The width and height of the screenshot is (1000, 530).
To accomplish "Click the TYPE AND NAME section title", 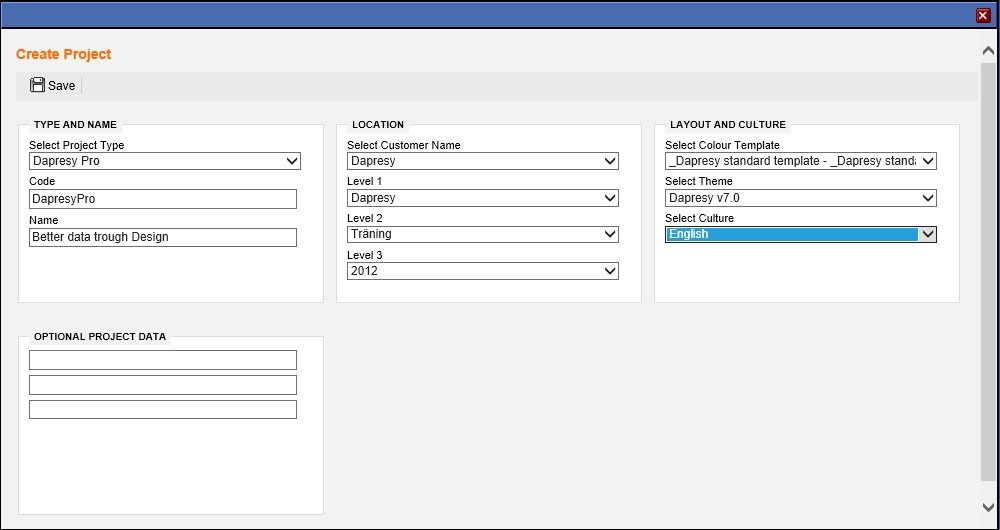I will pyautogui.click(x=75, y=124).
